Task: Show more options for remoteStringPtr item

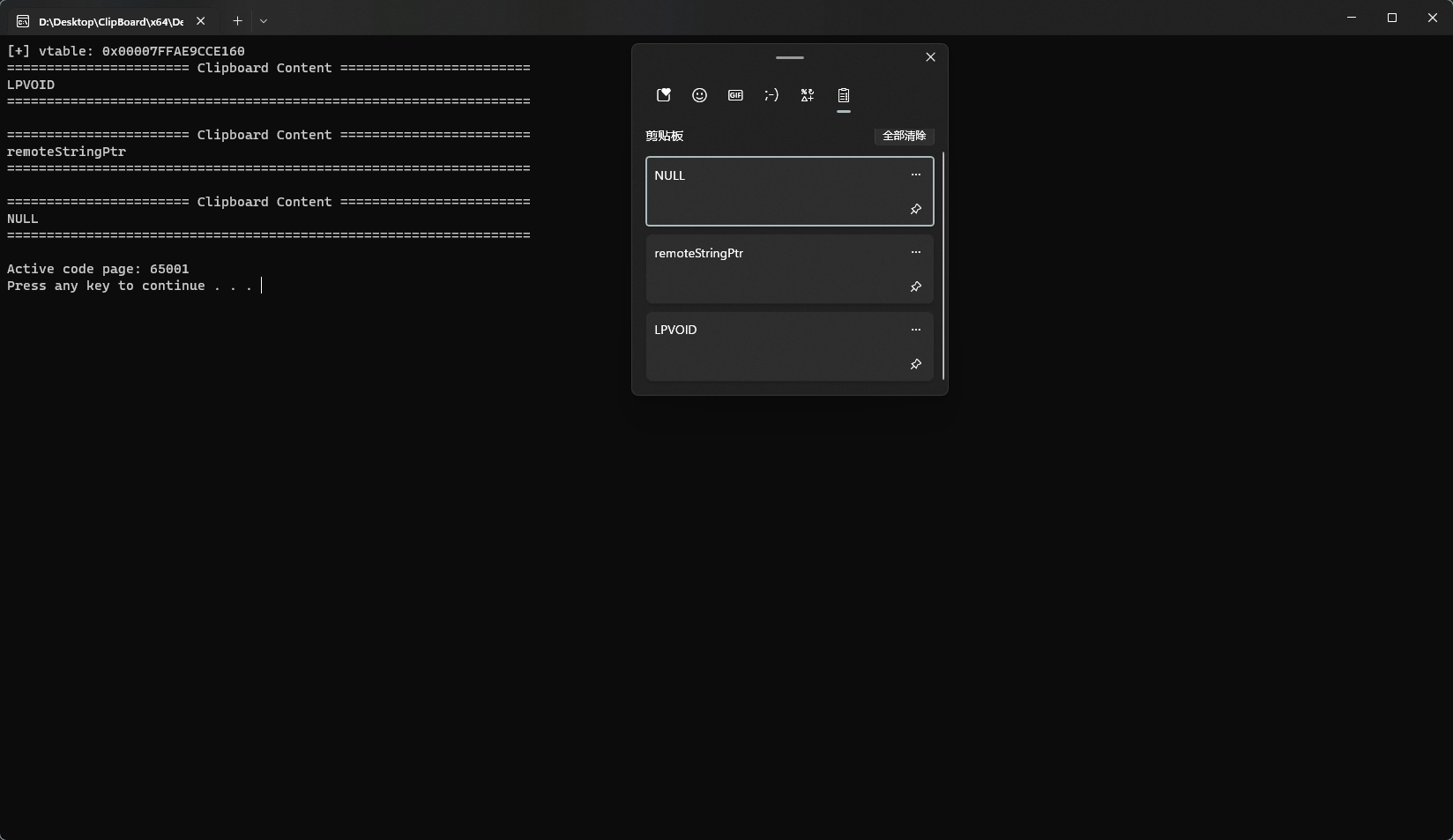Action: [x=915, y=253]
